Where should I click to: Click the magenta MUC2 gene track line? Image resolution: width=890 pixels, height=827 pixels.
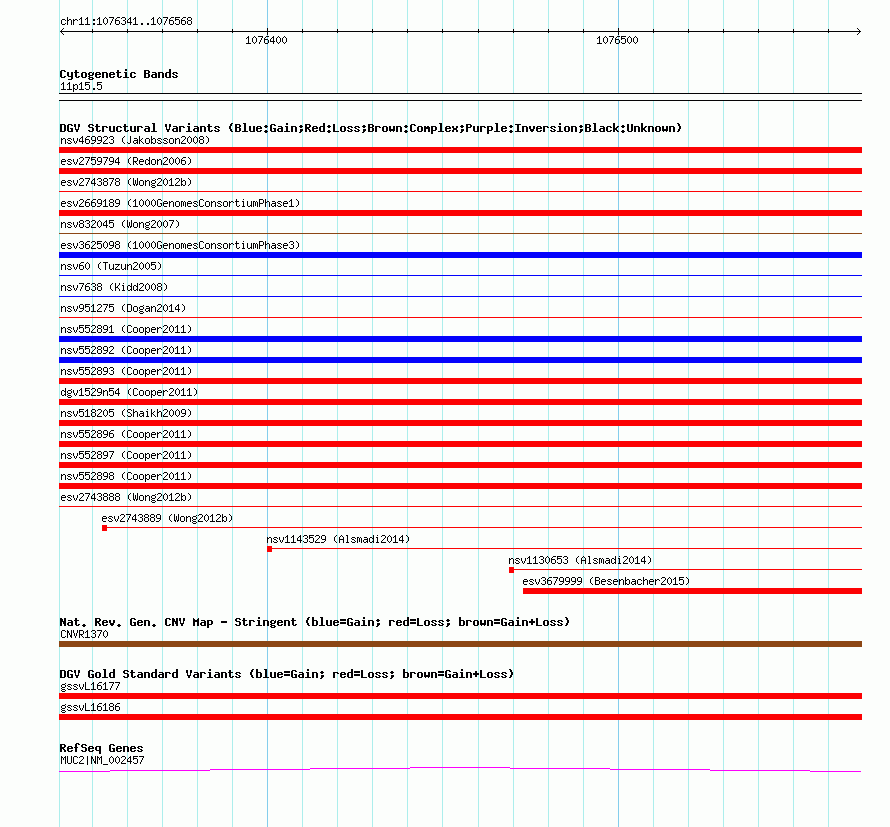tap(460, 770)
